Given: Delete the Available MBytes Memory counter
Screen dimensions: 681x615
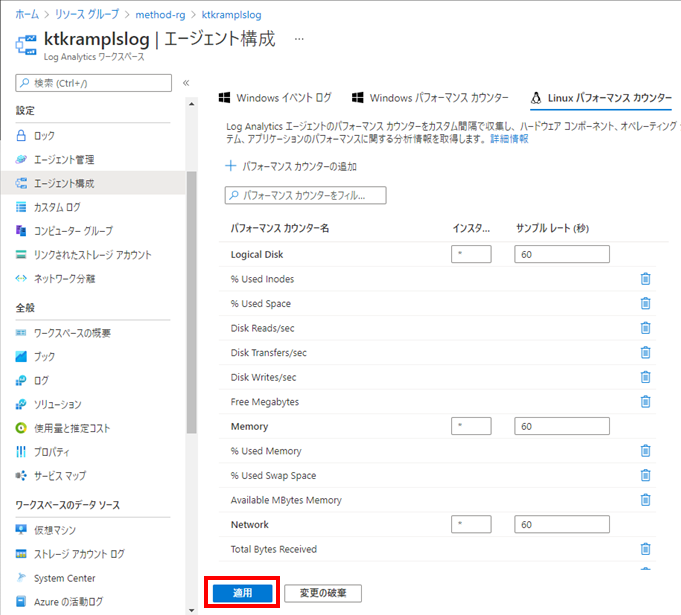Looking at the screenshot, I should [645, 500].
